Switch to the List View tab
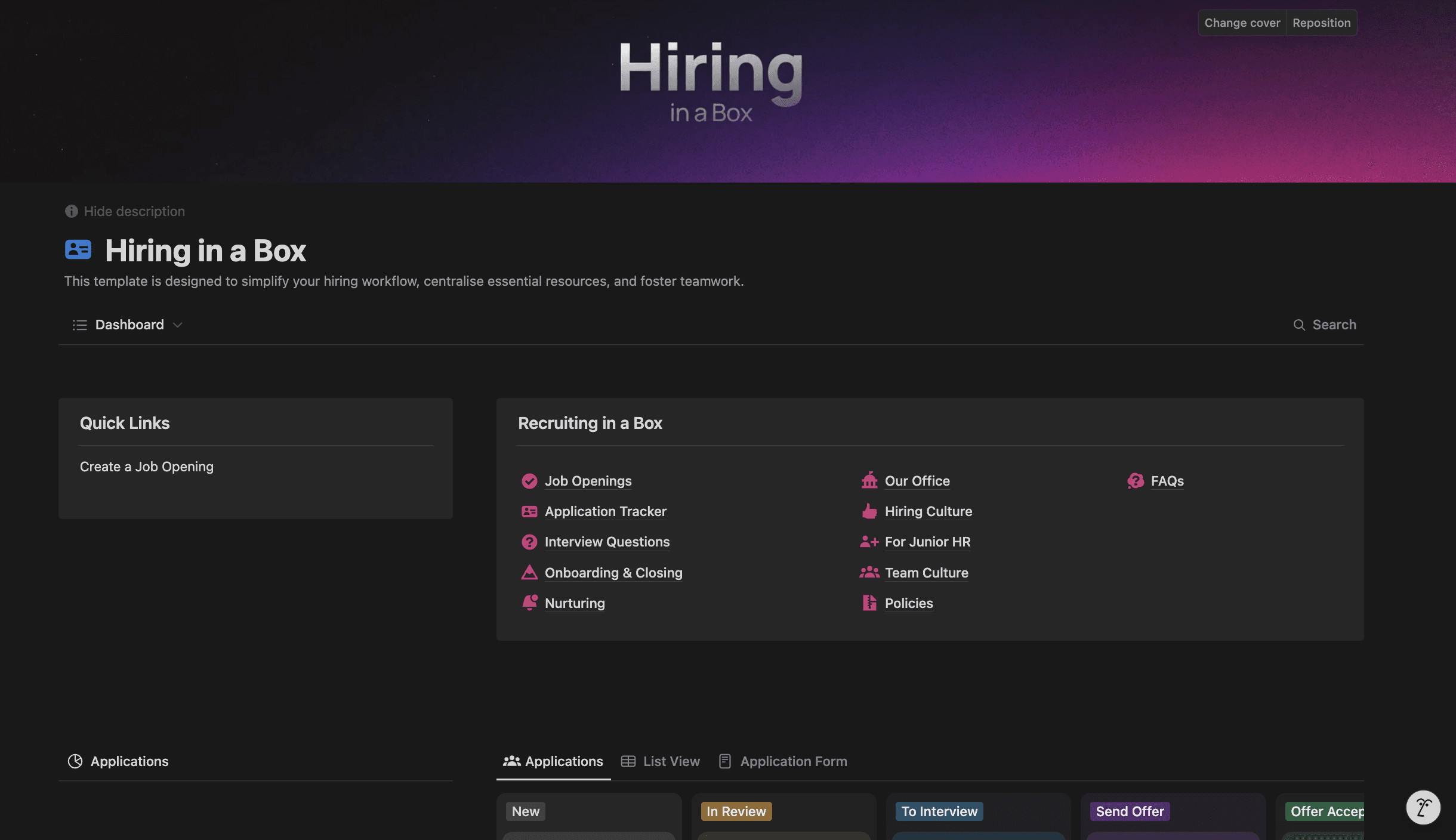 (661, 761)
